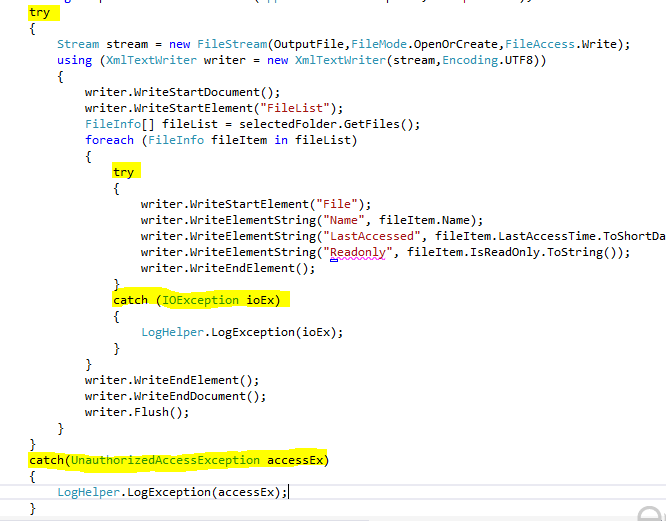The width and height of the screenshot is (666, 521).
Task: Click the outer highlighted try keyword
Action: (x=40, y=13)
